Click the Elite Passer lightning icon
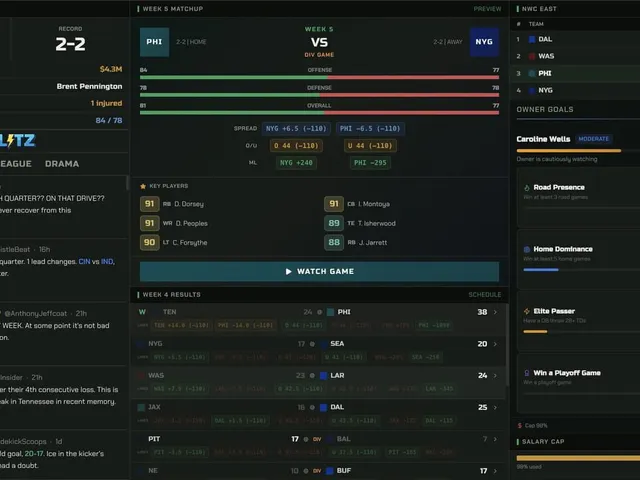This screenshot has height=480, width=640. (x=527, y=311)
